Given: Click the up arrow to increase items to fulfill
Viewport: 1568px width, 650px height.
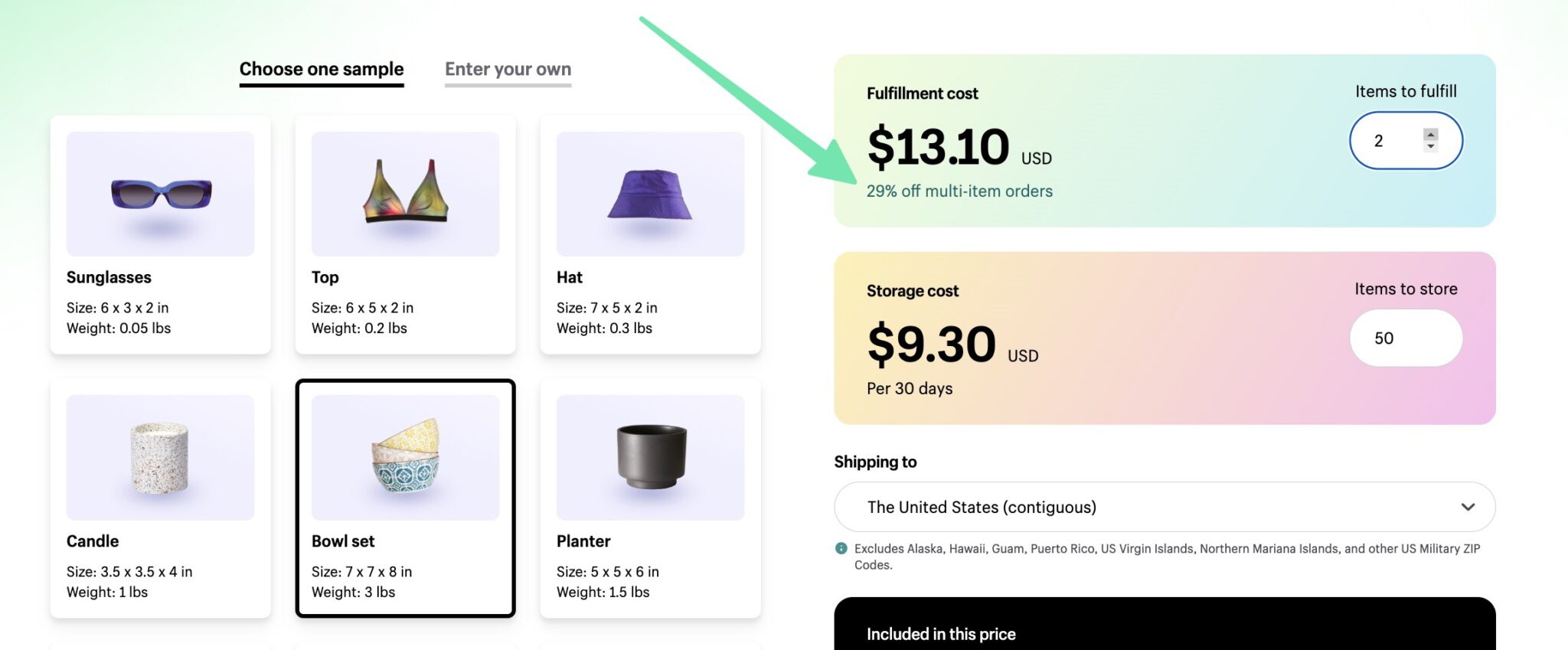Looking at the screenshot, I should [x=1431, y=134].
